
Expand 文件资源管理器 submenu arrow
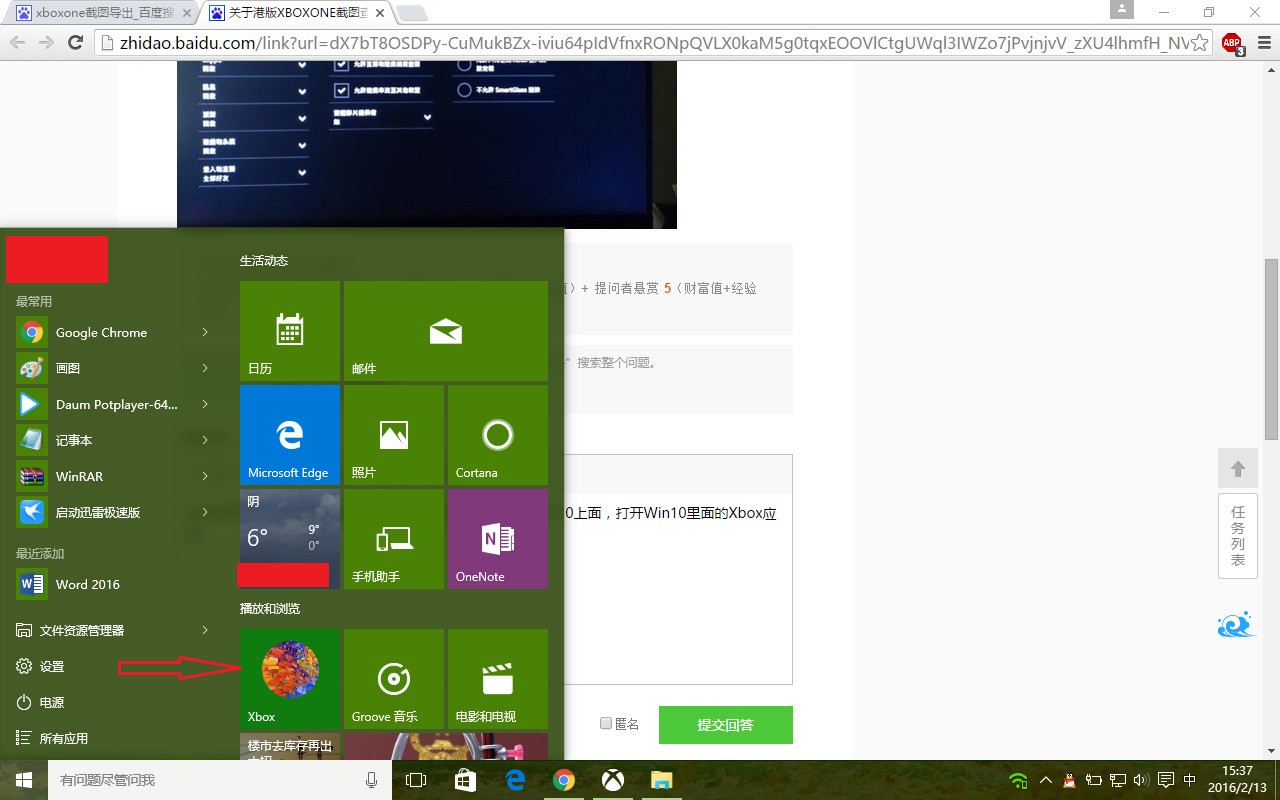(205, 630)
